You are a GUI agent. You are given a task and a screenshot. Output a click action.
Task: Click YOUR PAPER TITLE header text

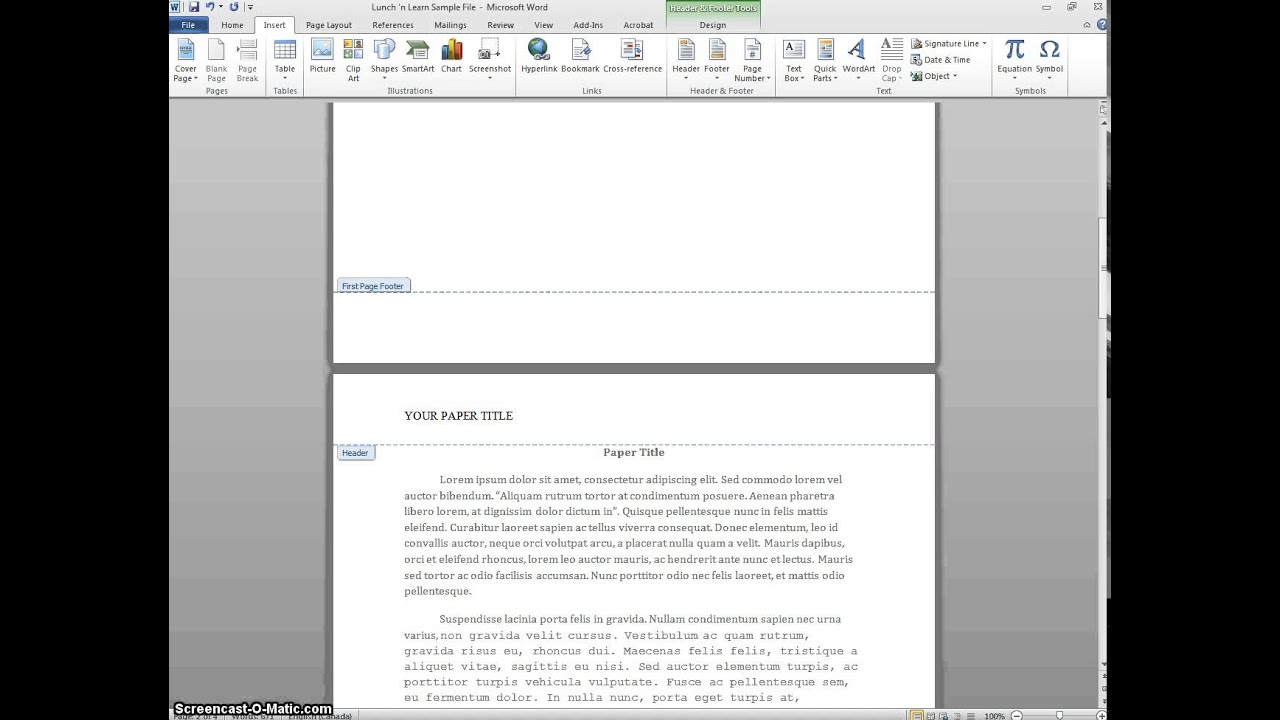click(458, 416)
